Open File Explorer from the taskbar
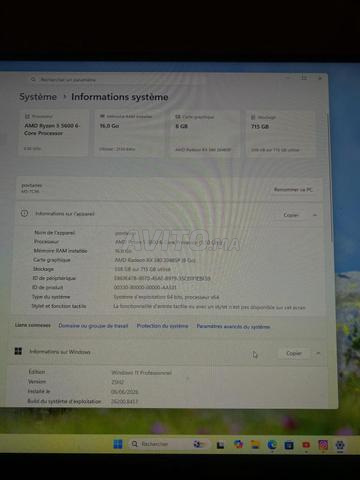The image size is (360, 480). pyautogui.click(x=255, y=444)
